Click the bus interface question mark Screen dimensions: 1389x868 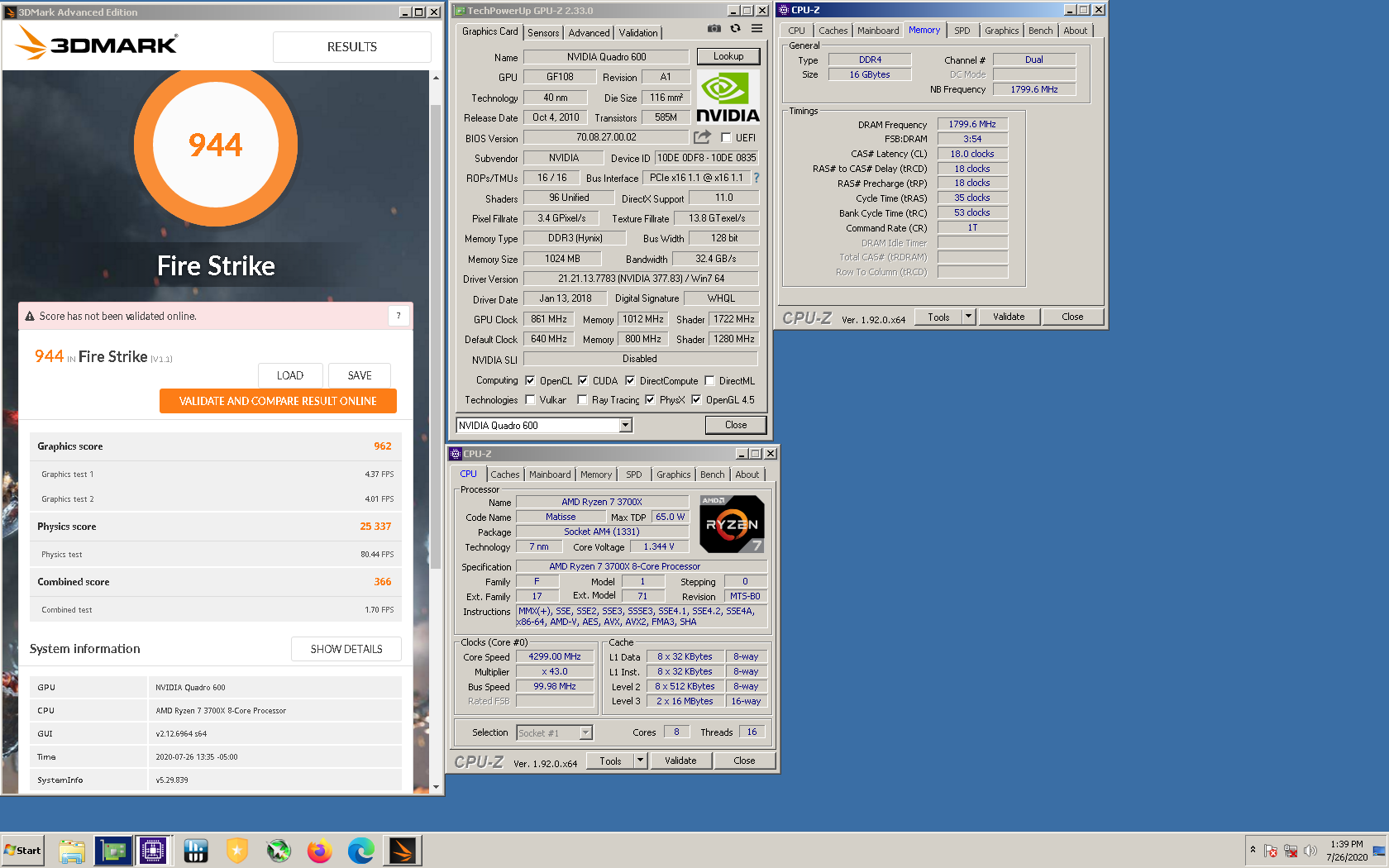coord(756,178)
